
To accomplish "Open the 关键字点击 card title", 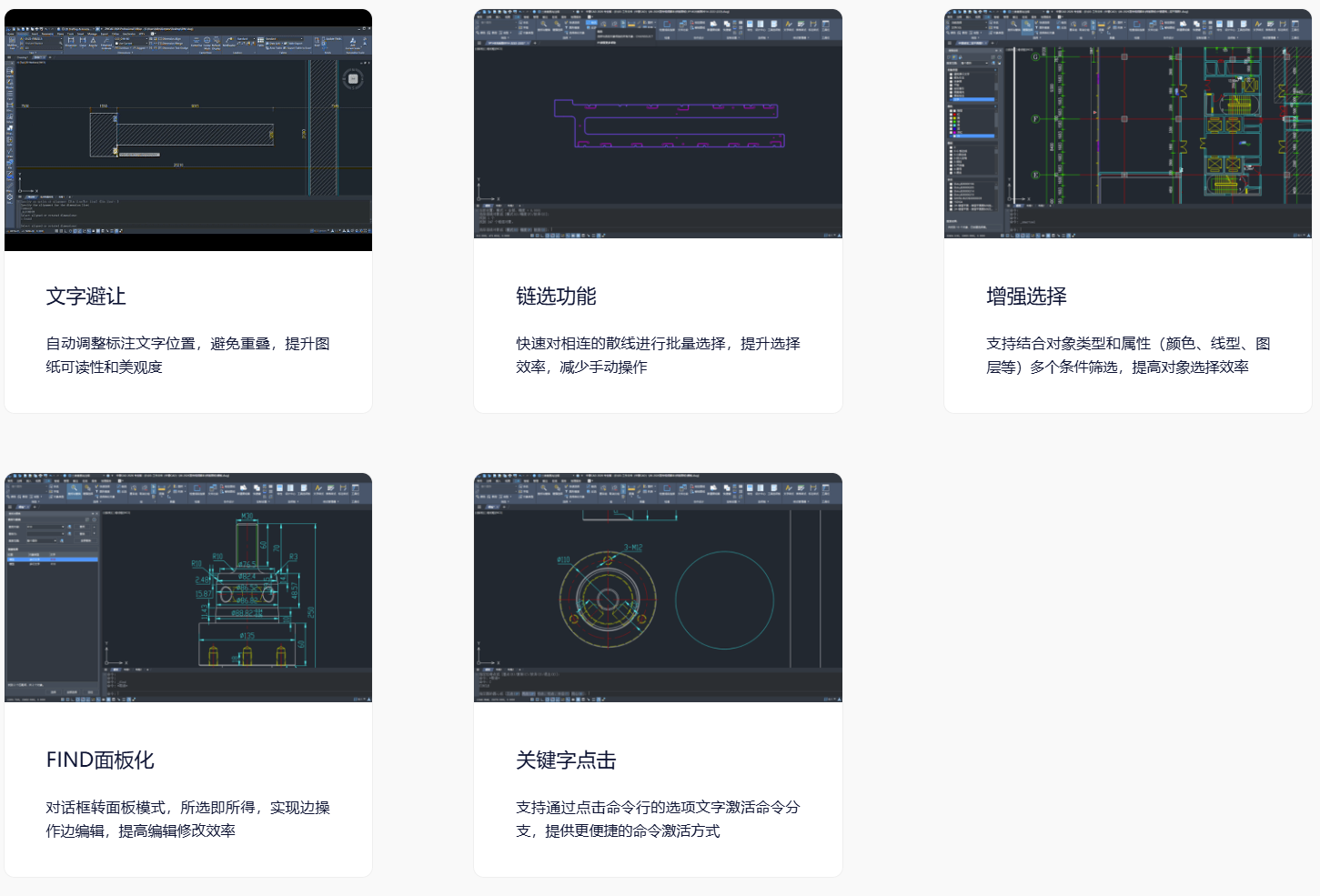I will [x=566, y=760].
